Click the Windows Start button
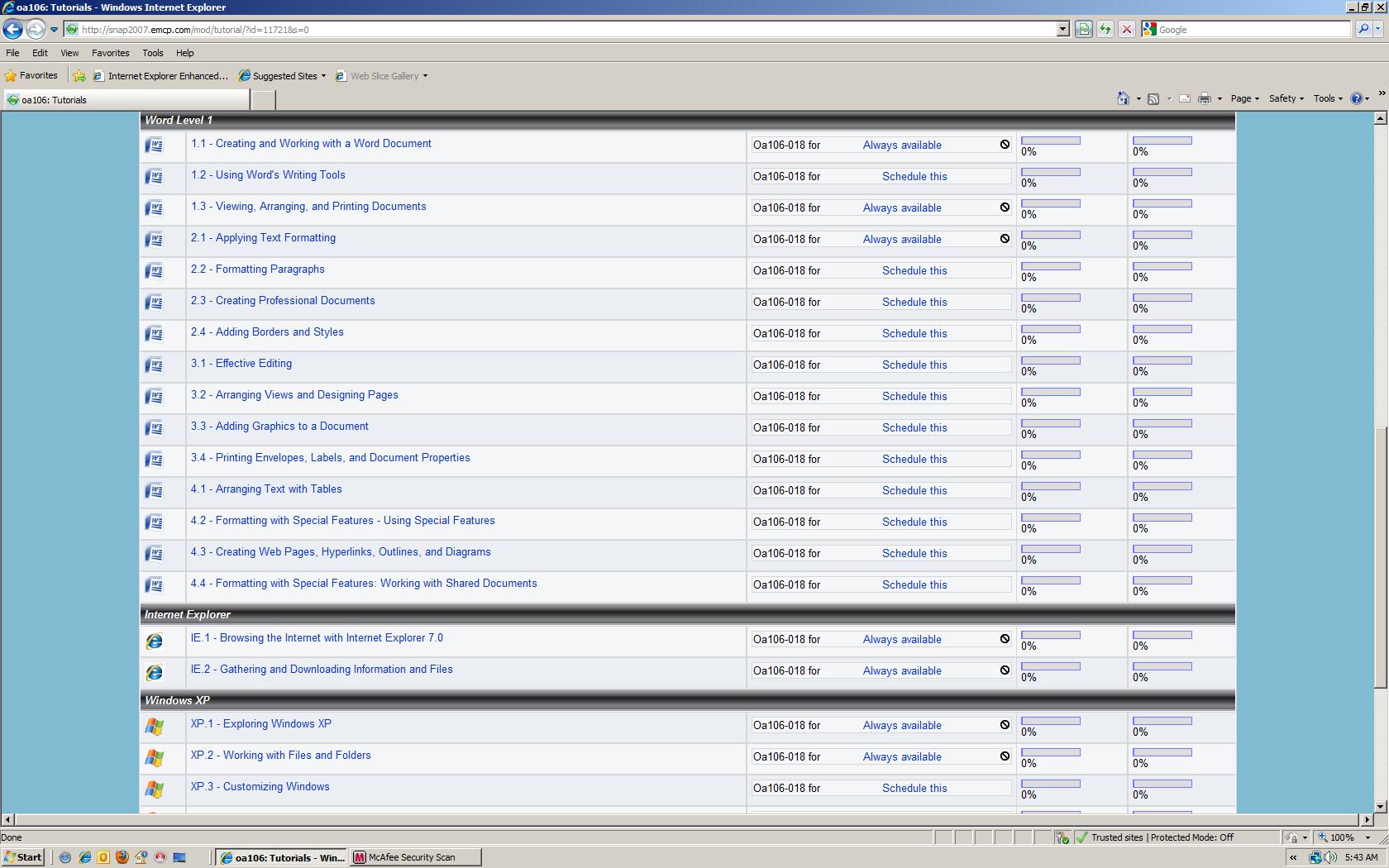This screenshot has width=1389, height=868. coord(23,857)
